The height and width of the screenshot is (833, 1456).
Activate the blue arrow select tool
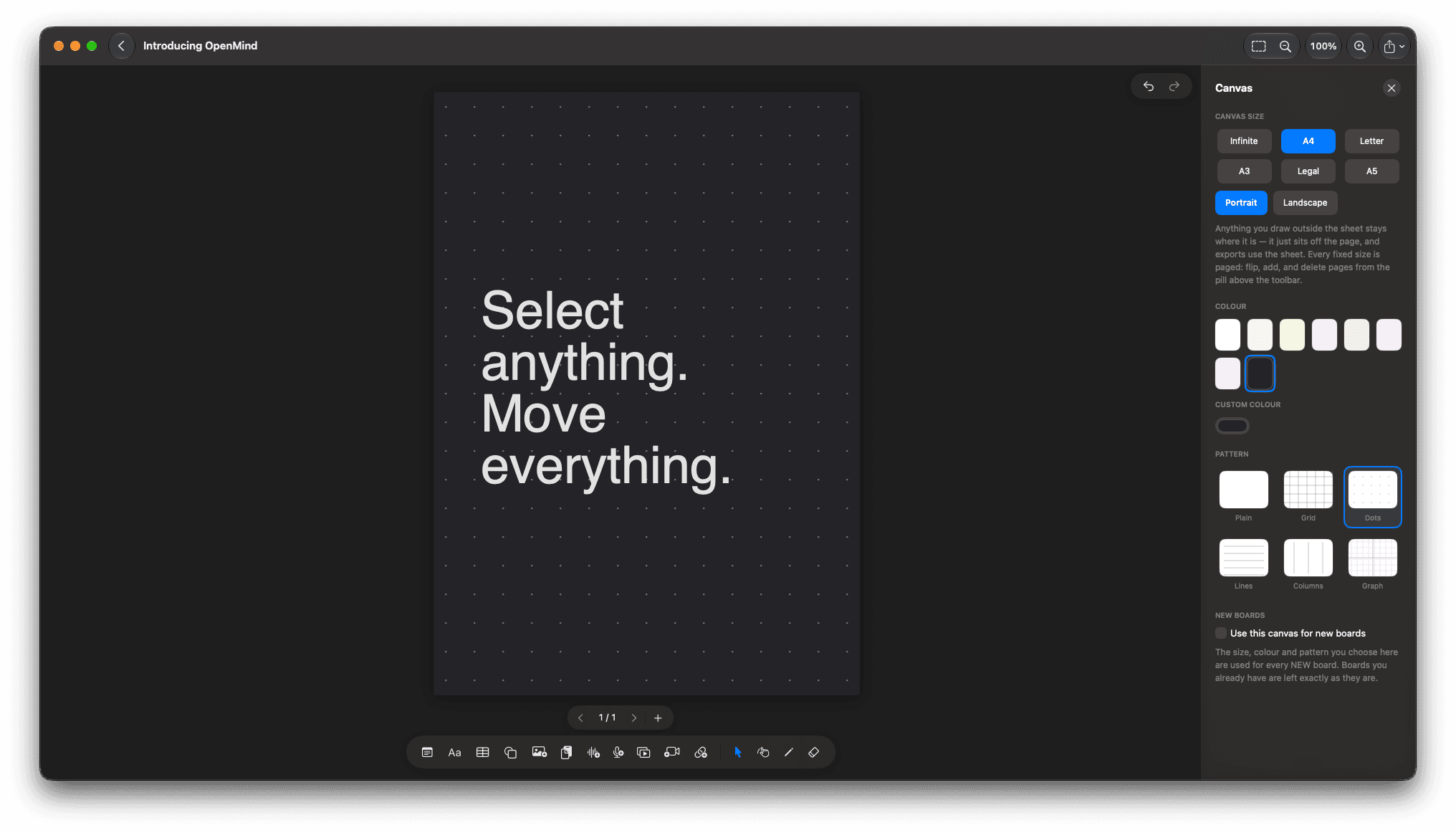click(738, 752)
